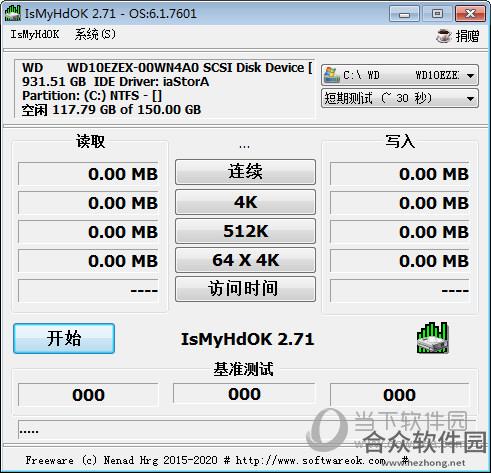Click the Partition: (C:) NTFS line
Screen dimensions: 491x473
(x=92, y=96)
